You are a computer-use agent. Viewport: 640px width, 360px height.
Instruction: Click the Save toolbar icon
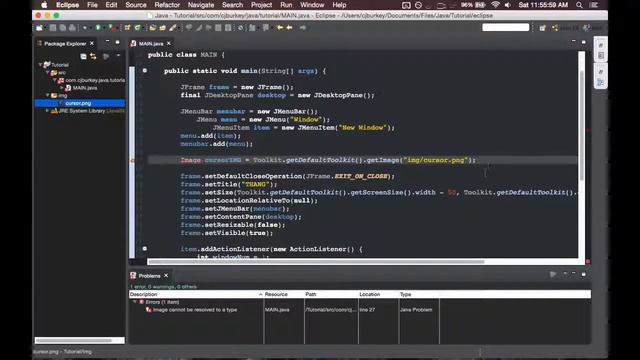(x=53, y=28)
